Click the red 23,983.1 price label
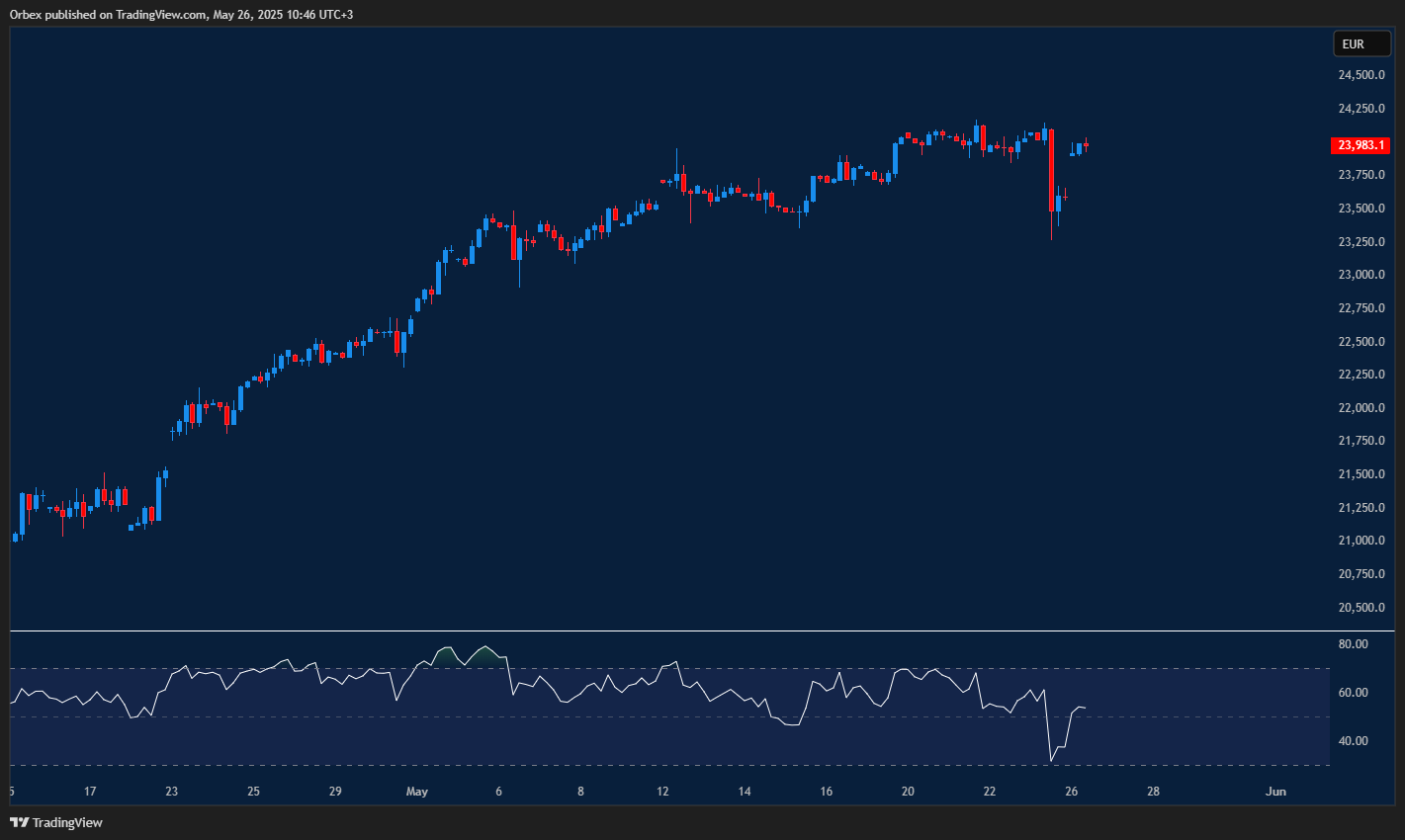The width and height of the screenshot is (1405, 840). coord(1361,145)
